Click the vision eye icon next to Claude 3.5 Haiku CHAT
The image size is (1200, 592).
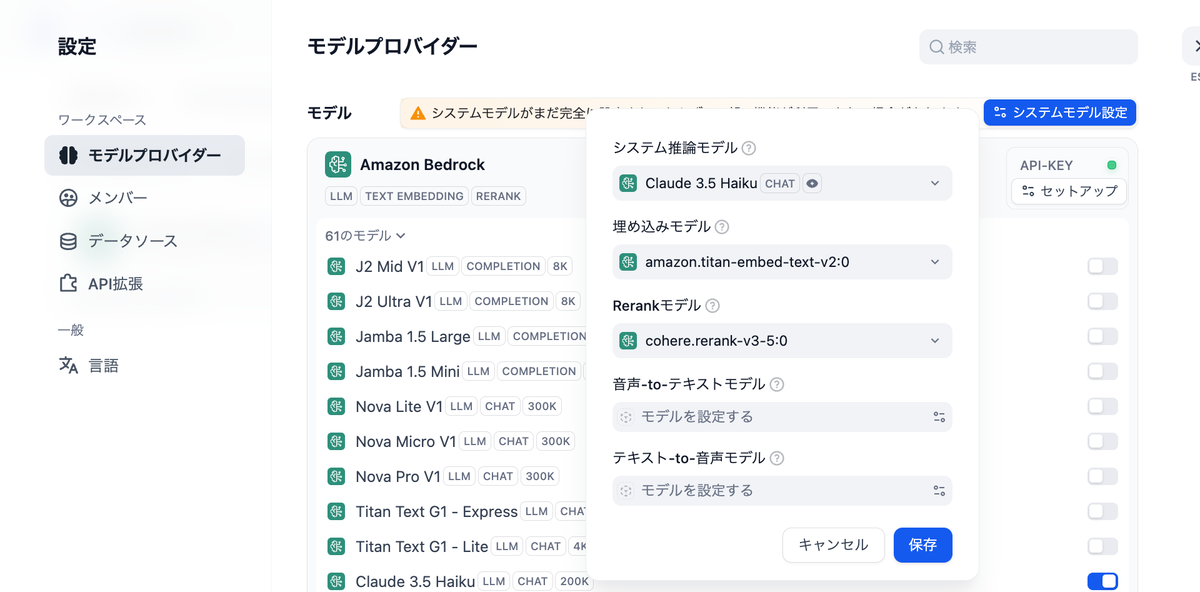(x=812, y=183)
